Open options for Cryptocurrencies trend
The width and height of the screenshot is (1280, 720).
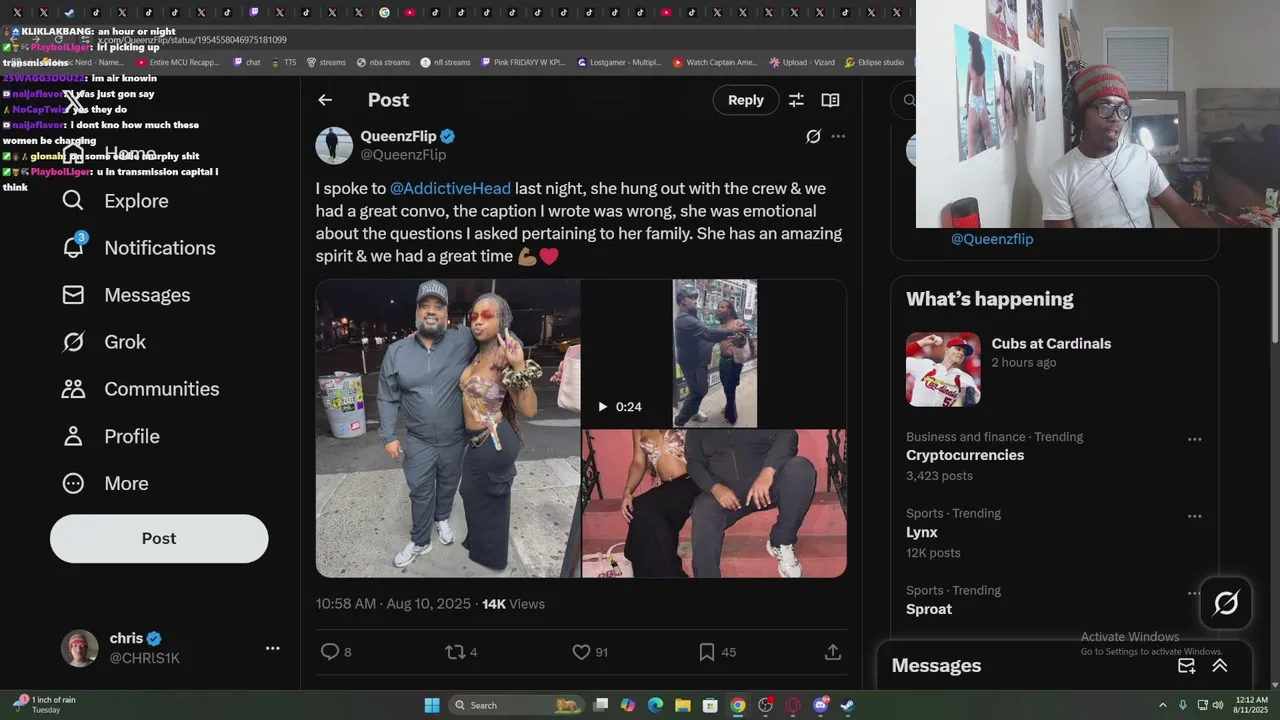click(x=1194, y=439)
